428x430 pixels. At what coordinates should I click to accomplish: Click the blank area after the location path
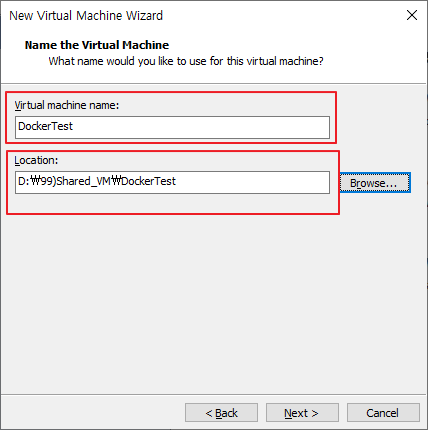point(252,182)
